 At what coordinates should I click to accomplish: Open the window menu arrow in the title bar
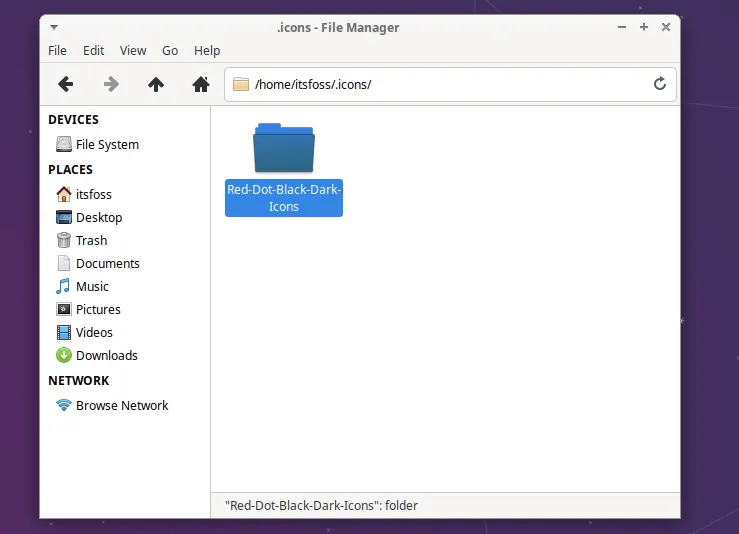(54, 27)
